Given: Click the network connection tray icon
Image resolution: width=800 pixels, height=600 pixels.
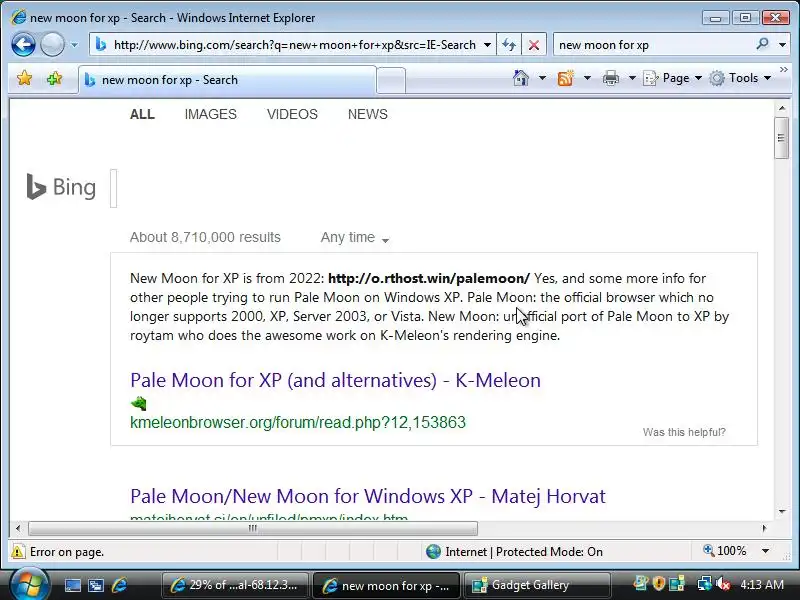Looking at the screenshot, I should [x=704, y=583].
